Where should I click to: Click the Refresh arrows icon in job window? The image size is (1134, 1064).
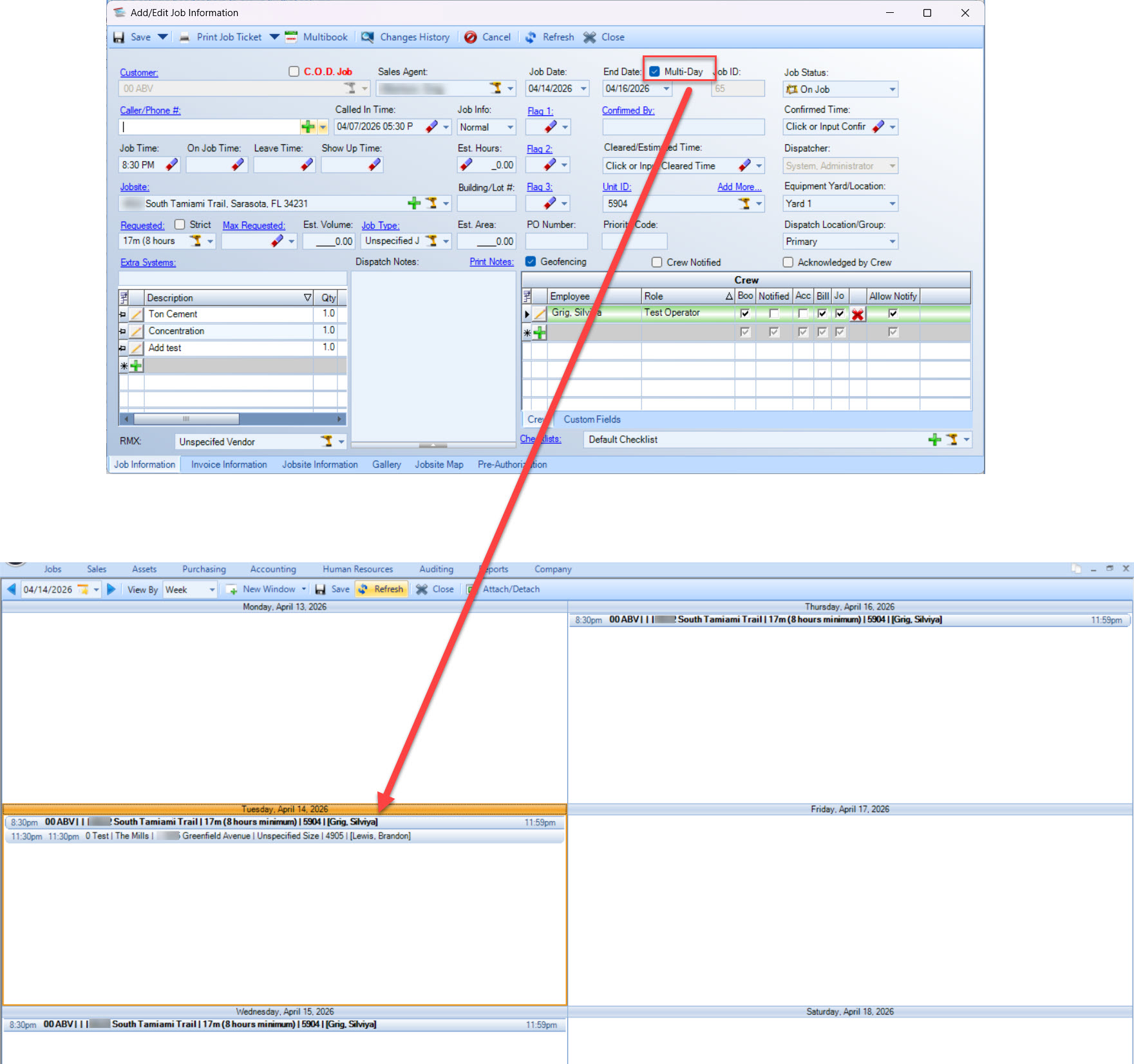(x=531, y=37)
